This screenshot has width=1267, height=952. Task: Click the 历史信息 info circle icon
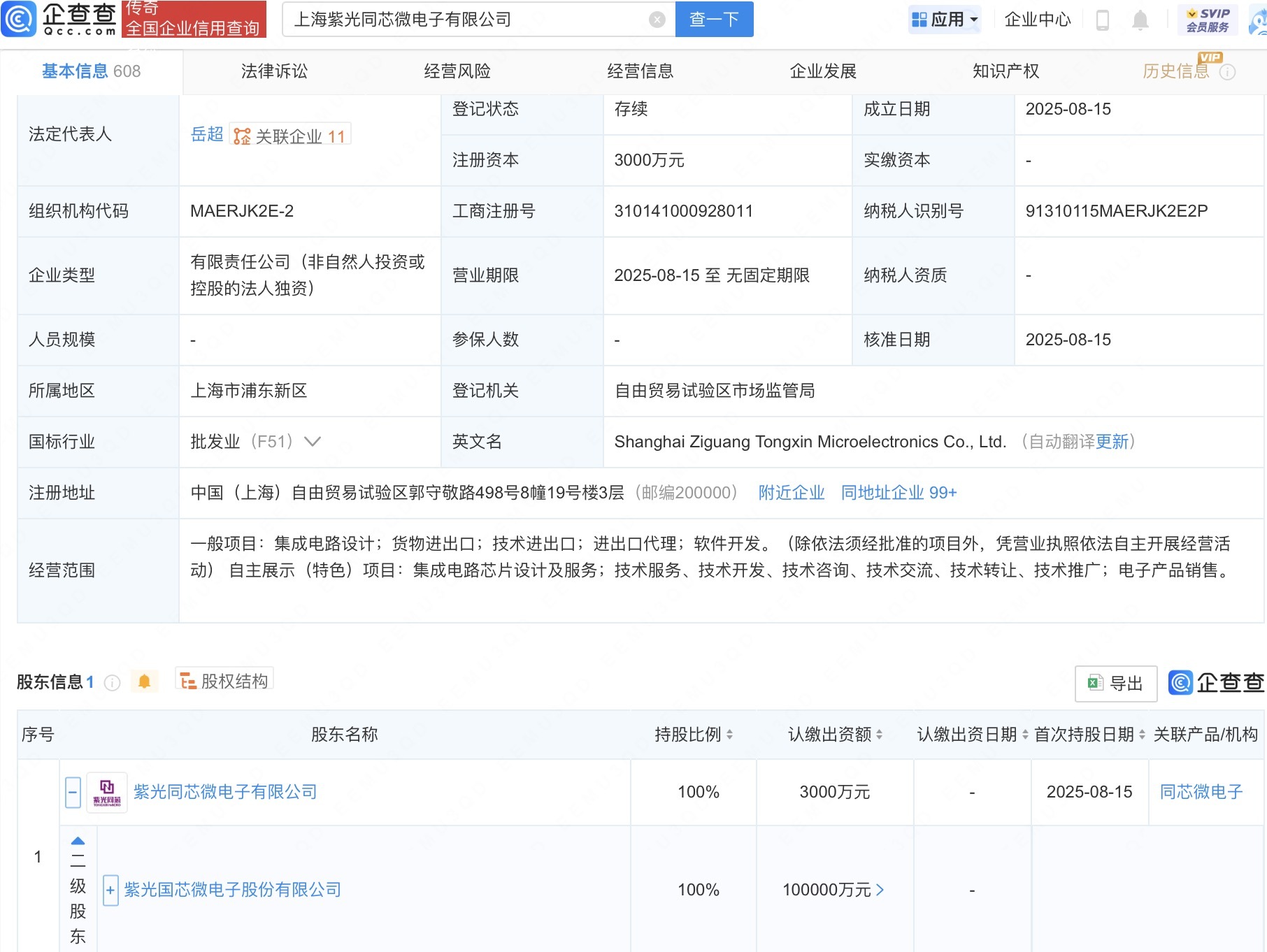pos(1227,72)
